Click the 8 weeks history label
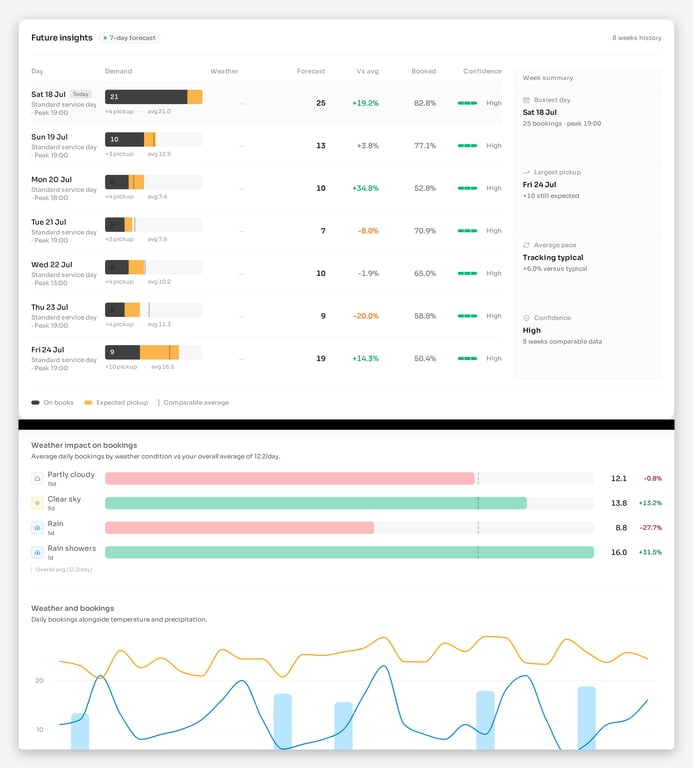This screenshot has height=768, width=693. [637, 38]
